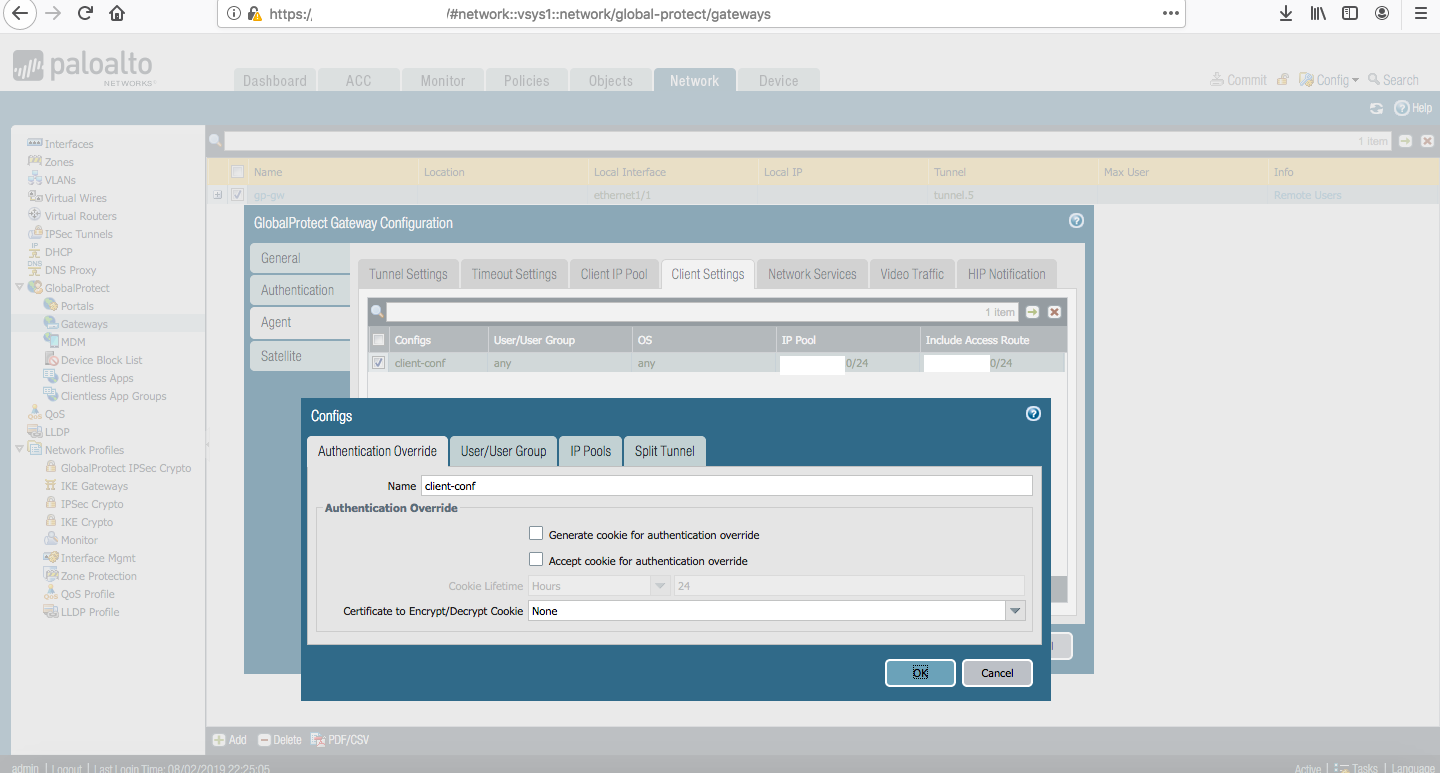Collapse the Network Profiles tree node

tap(19, 450)
